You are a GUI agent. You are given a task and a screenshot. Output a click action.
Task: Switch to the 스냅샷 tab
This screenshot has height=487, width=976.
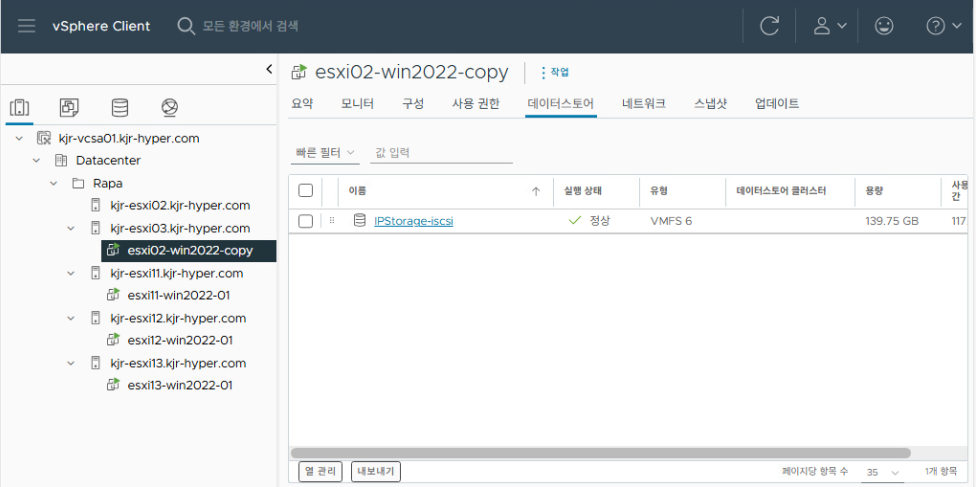(x=710, y=104)
